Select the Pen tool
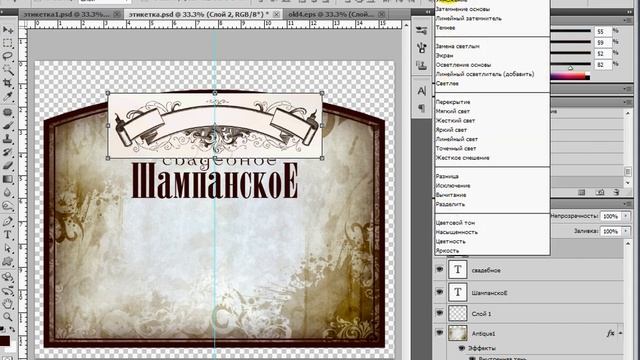 pos(8,221)
